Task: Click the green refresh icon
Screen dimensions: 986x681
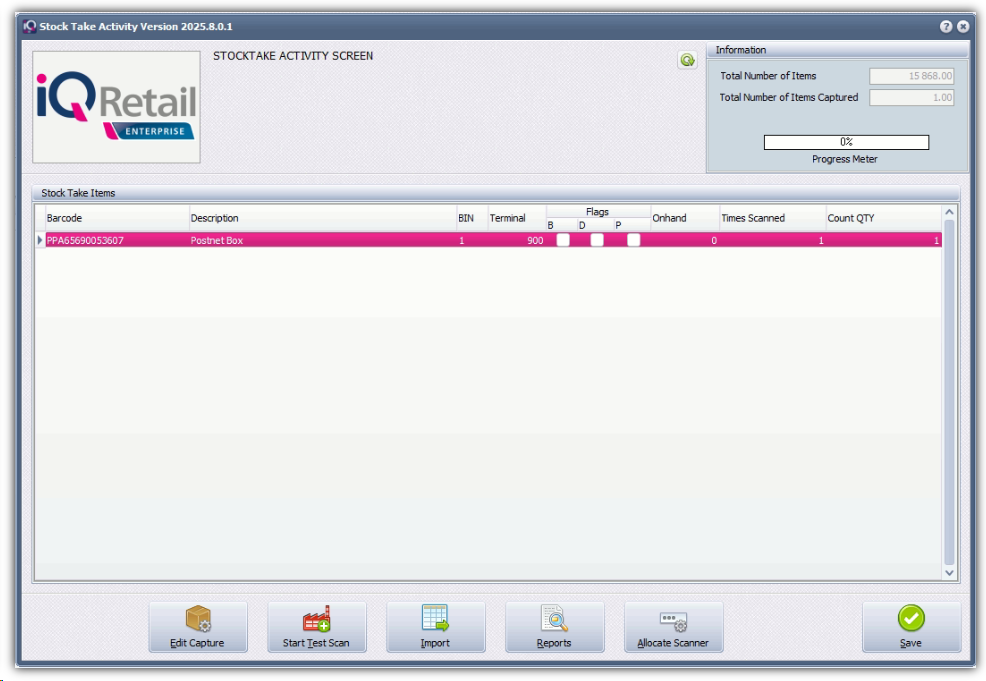Action: coord(687,60)
